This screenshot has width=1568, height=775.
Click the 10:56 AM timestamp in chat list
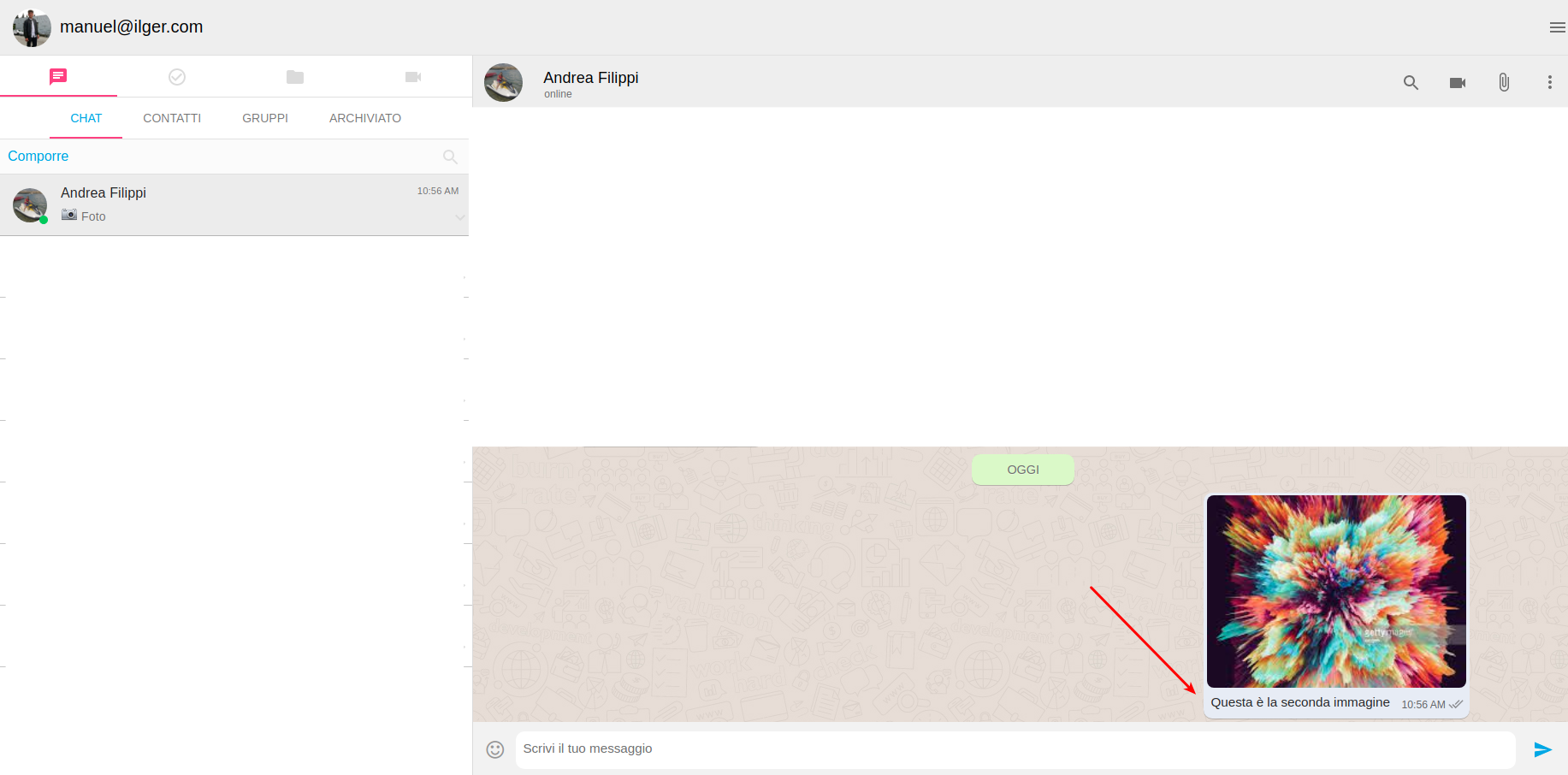(x=438, y=191)
